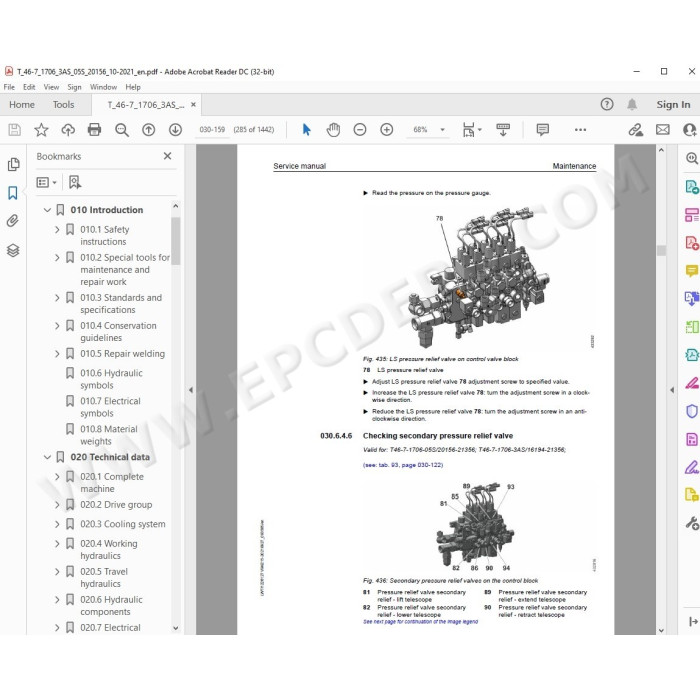Open 010.7 Electrical symbols bookmark
700x700 pixels.
click(110, 407)
